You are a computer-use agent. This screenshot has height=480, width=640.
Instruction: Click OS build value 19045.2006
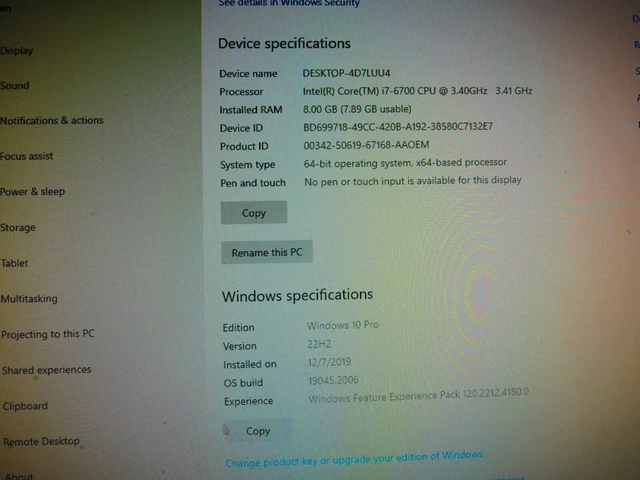click(333, 380)
